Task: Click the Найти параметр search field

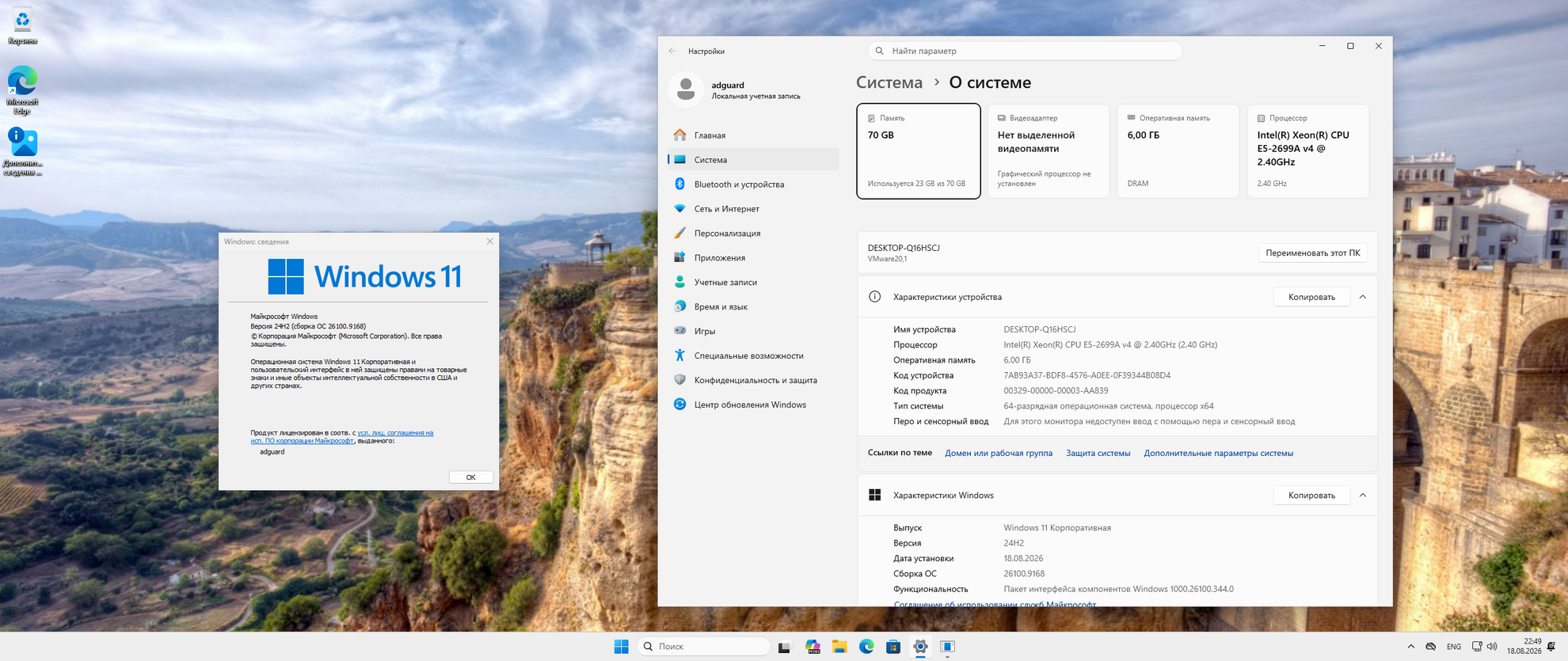Action: point(1025,51)
